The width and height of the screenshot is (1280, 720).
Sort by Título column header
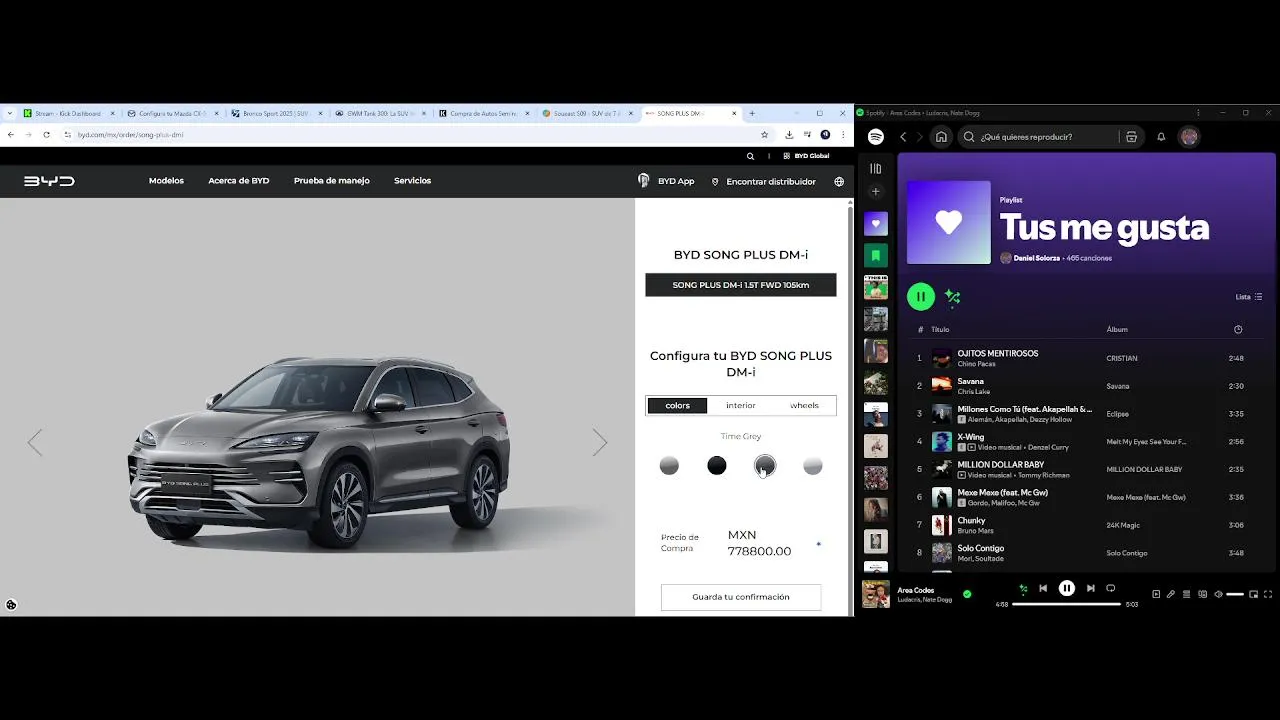pyautogui.click(x=940, y=329)
